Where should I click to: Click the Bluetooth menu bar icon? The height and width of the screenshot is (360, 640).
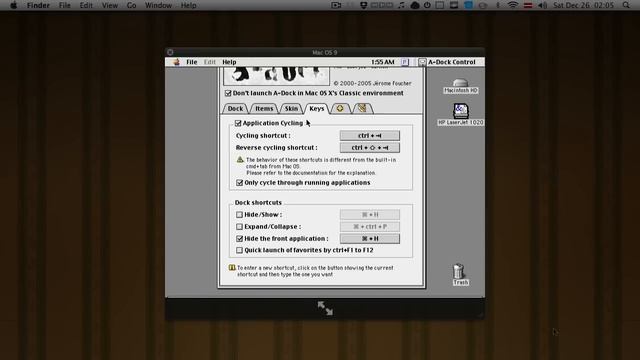click(498, 5)
